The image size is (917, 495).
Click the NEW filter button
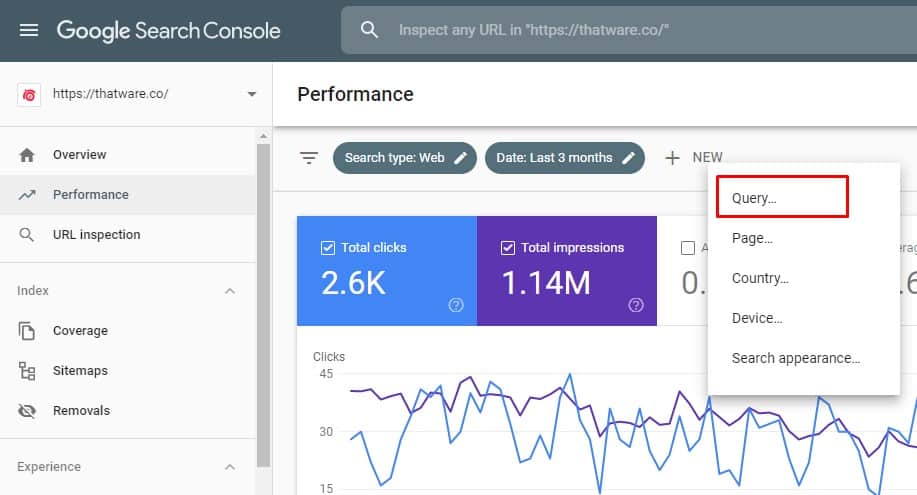click(x=707, y=157)
